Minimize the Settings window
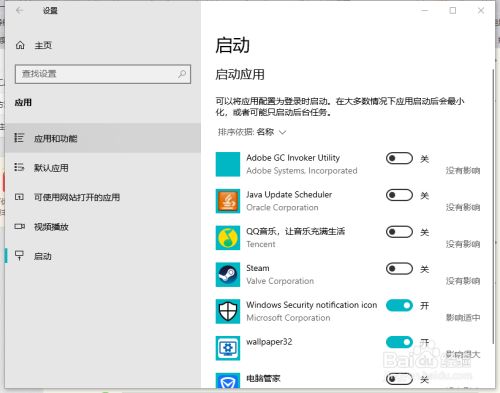This screenshot has height=393, width=500. (x=424, y=11)
